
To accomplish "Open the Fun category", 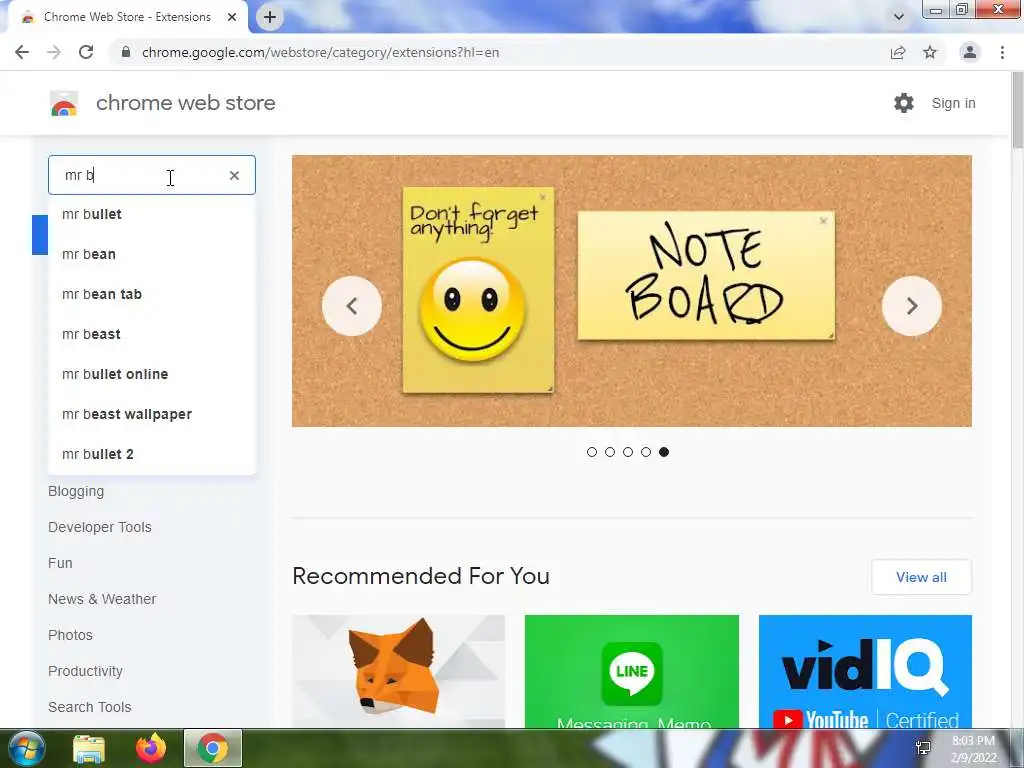I will click(x=60, y=563).
